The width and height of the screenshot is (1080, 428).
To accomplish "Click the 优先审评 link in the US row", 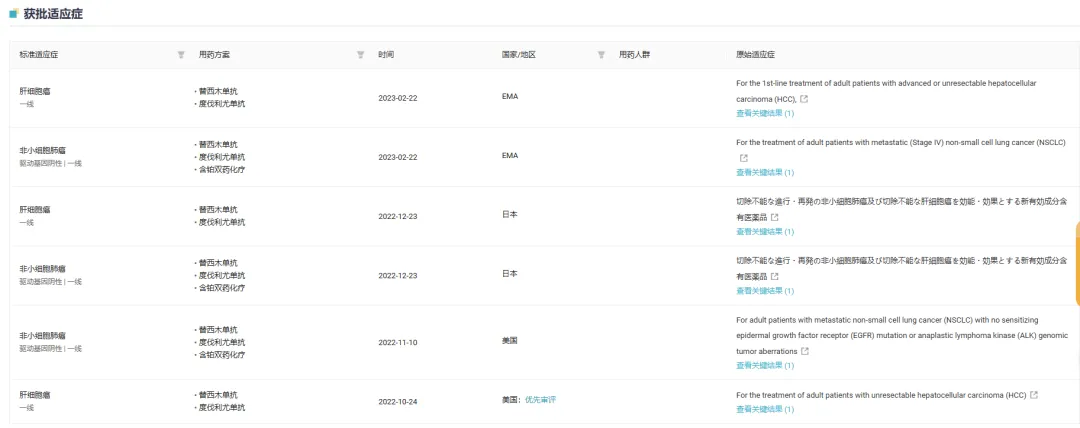I will [x=540, y=400].
